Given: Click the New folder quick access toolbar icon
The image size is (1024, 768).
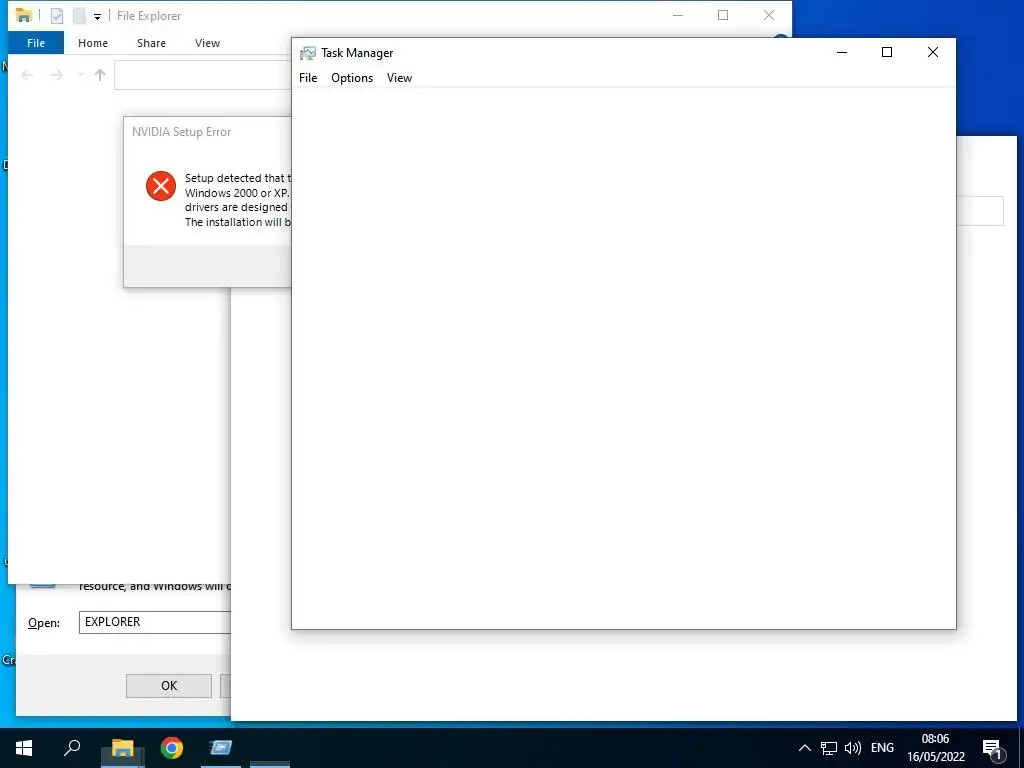Looking at the screenshot, I should (79, 15).
